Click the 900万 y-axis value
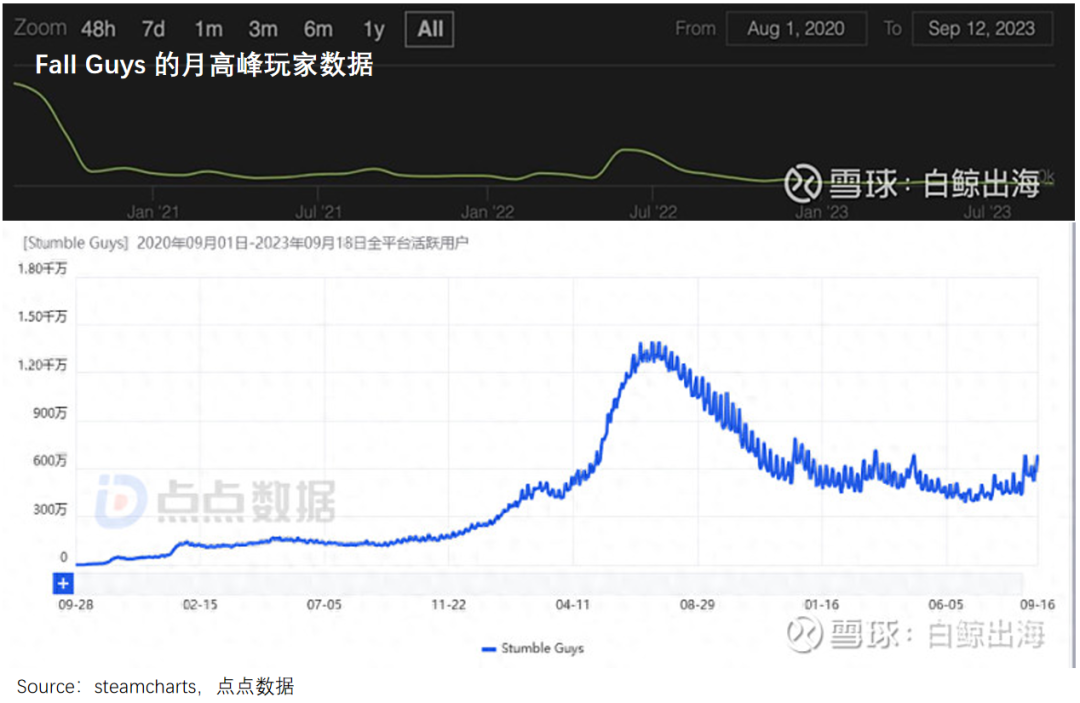This screenshot has height=703, width=1080. click(50, 413)
